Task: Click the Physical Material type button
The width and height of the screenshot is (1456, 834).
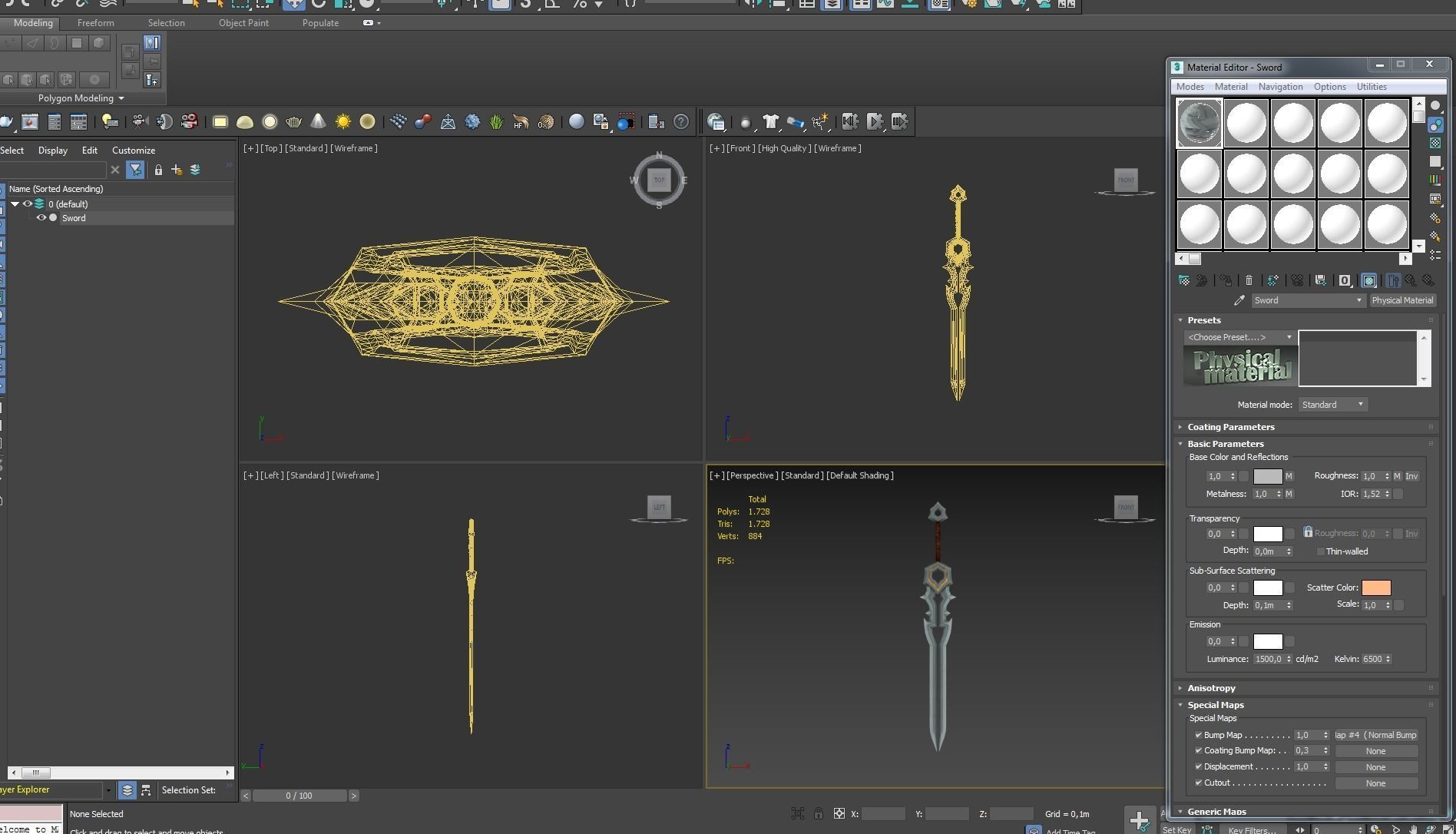Action: (1402, 300)
